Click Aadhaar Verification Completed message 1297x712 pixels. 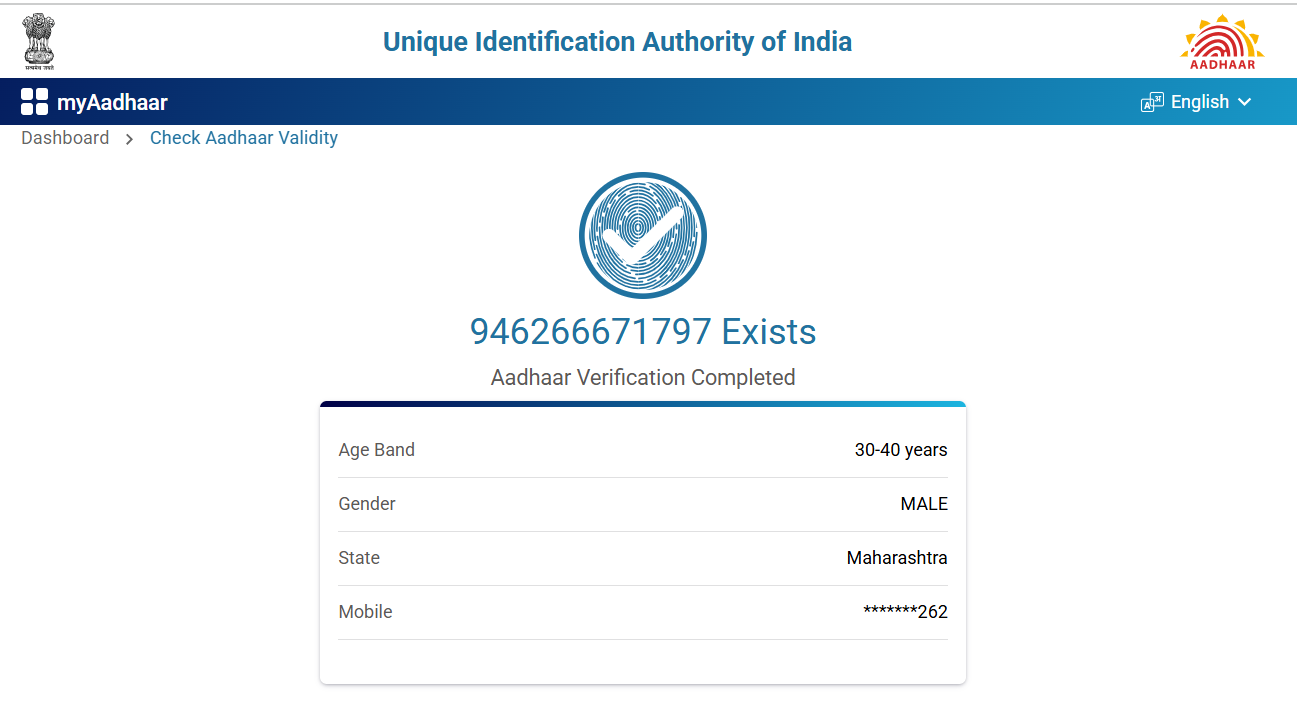[643, 378]
